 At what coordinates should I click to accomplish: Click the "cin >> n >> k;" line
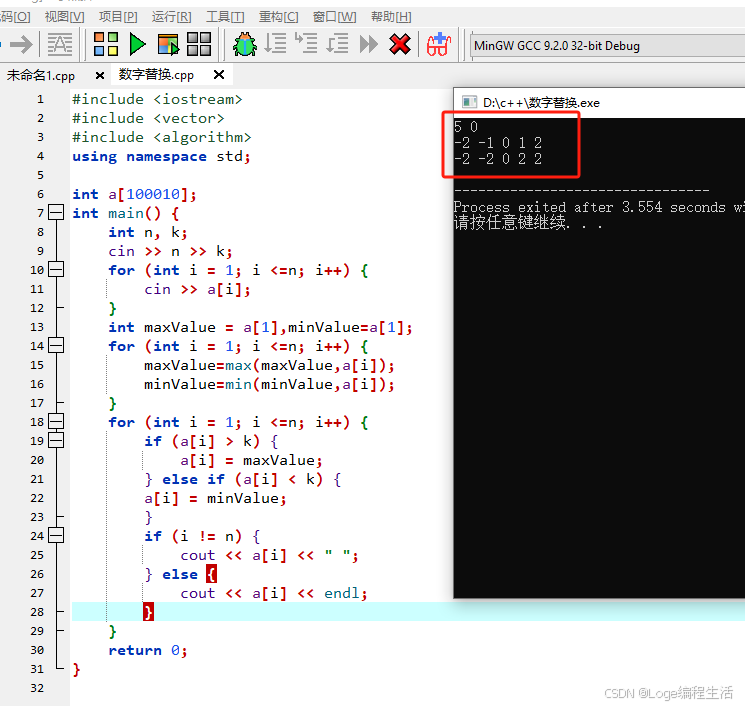[x=171, y=251]
